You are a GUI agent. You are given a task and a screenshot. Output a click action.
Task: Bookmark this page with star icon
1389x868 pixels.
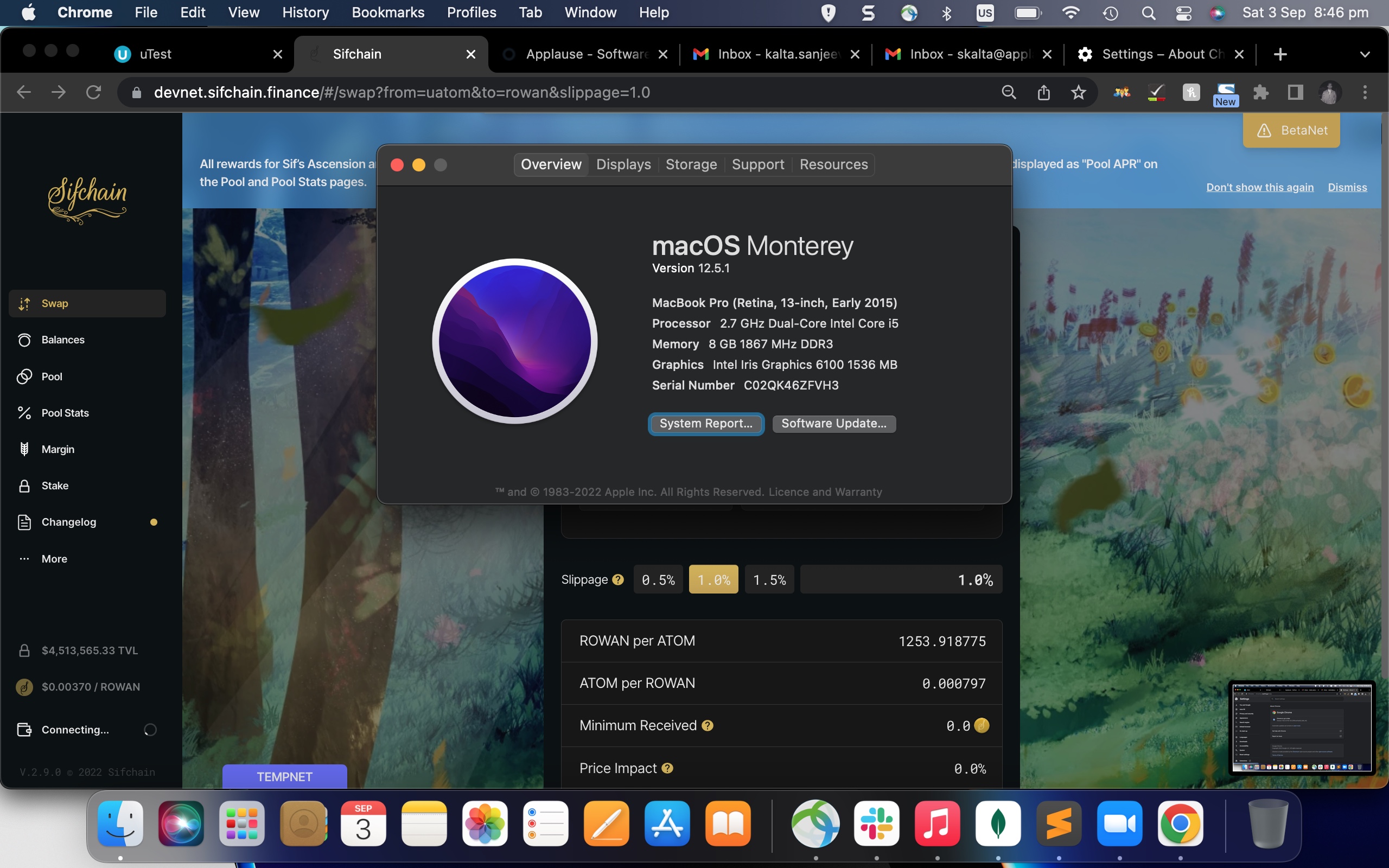point(1079,92)
